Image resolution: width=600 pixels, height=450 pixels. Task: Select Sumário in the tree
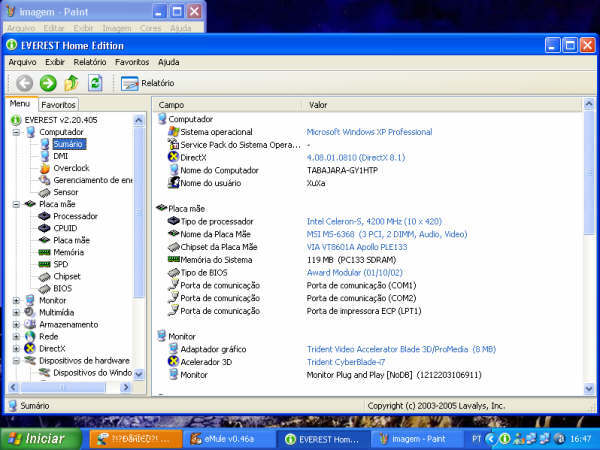(x=69, y=144)
